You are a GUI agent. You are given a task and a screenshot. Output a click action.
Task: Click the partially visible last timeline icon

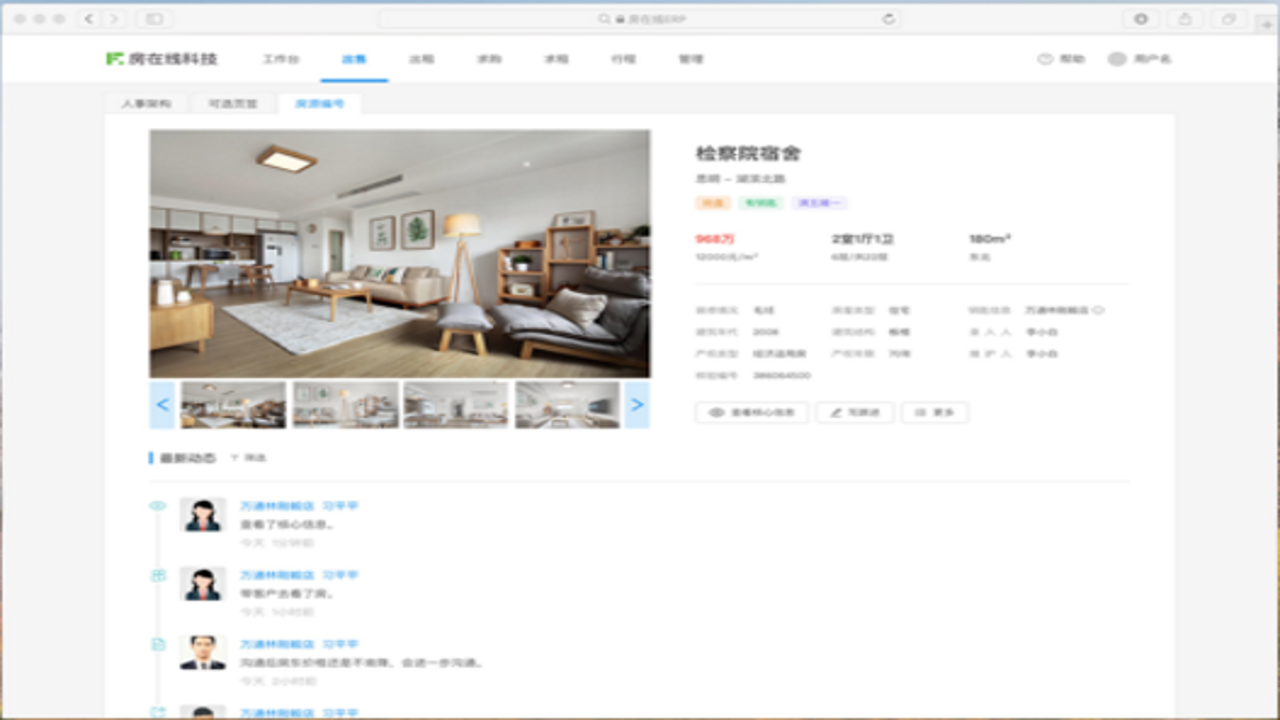coord(157,713)
